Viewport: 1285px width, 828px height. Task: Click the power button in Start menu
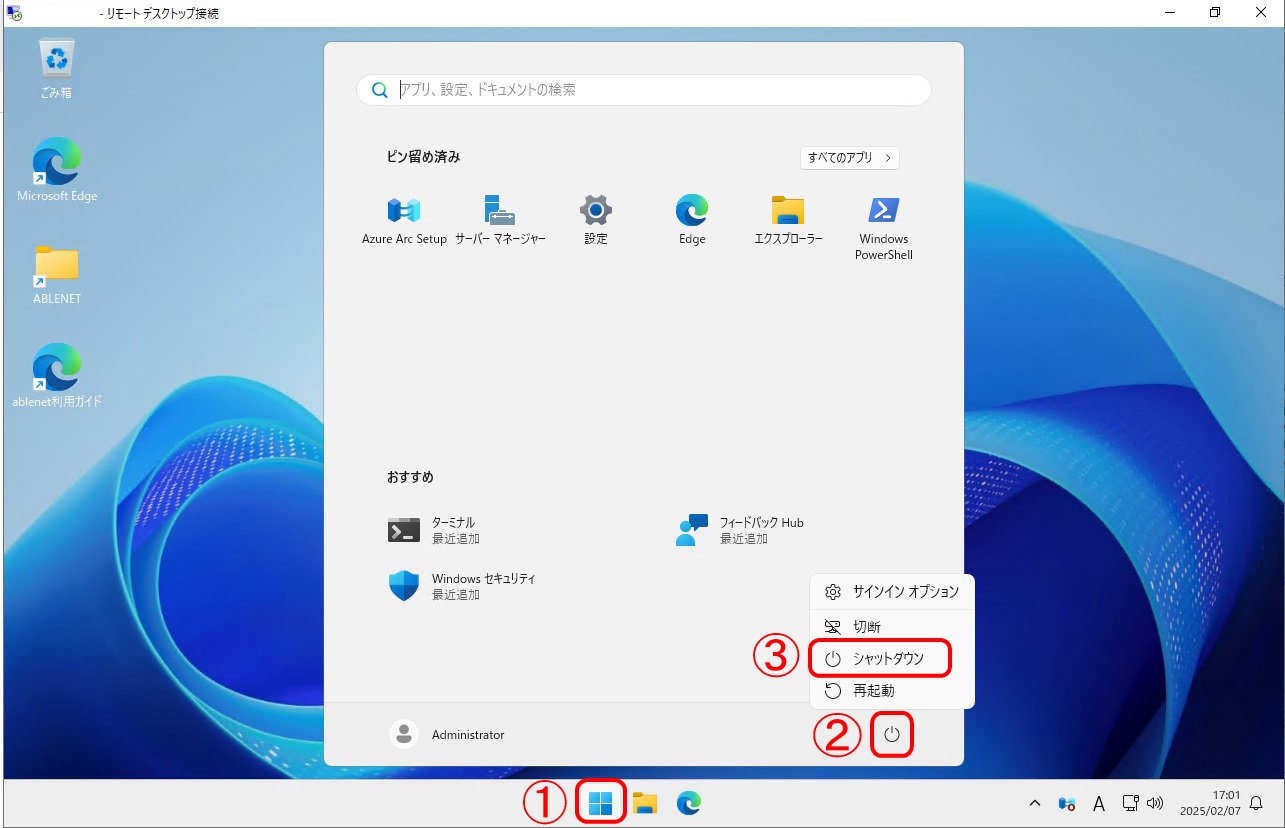pyautogui.click(x=893, y=736)
